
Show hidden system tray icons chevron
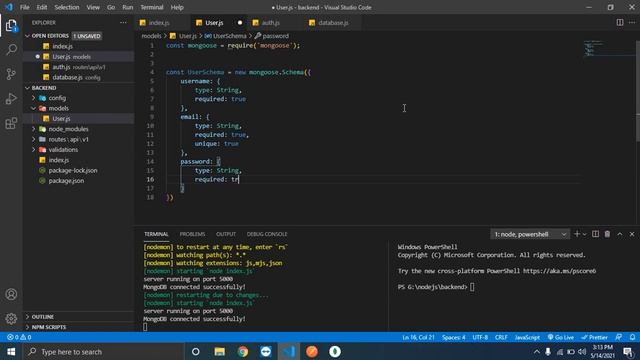(537, 351)
